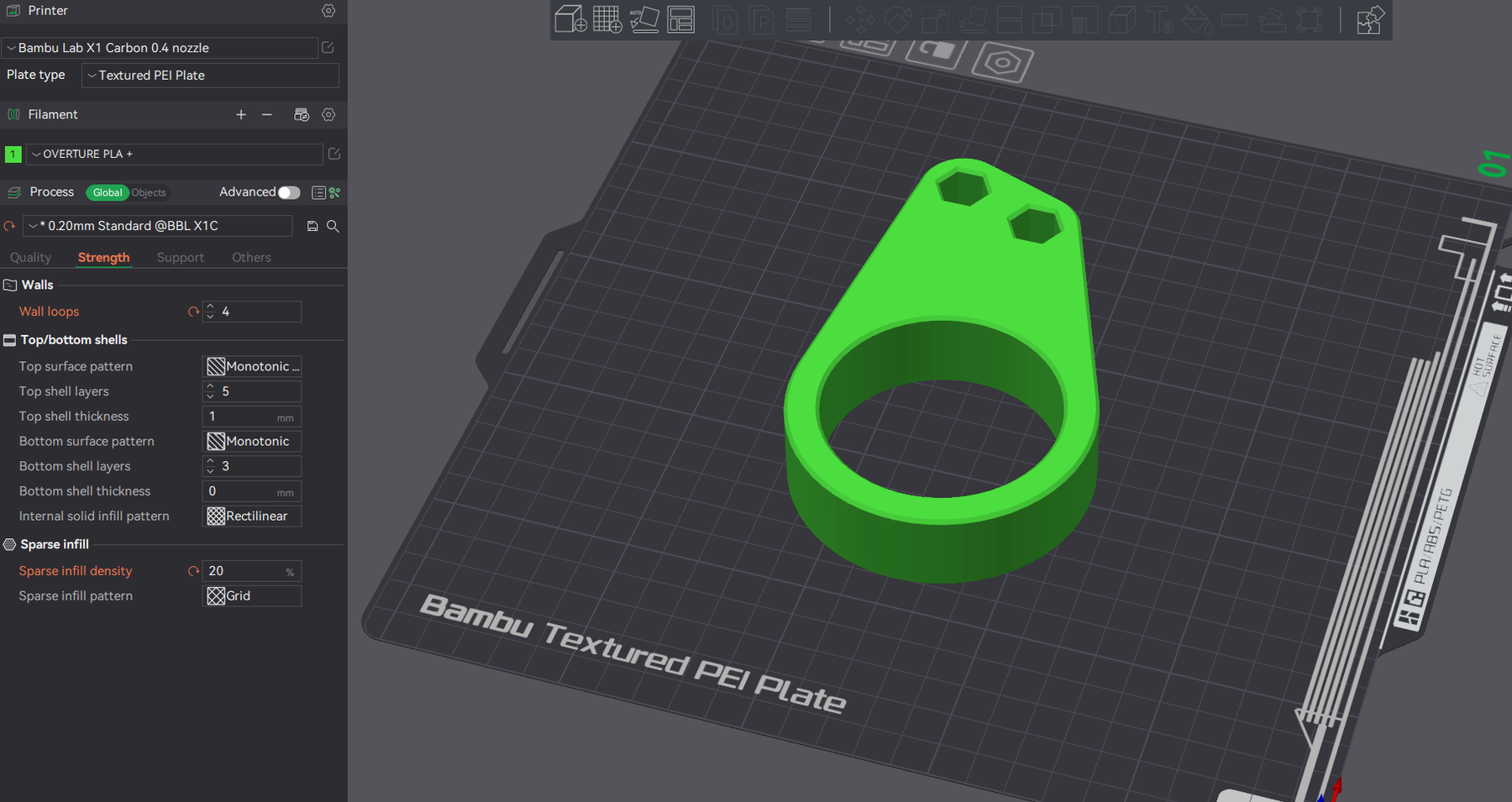Select the Scale tool in the toolbar

(x=935, y=20)
